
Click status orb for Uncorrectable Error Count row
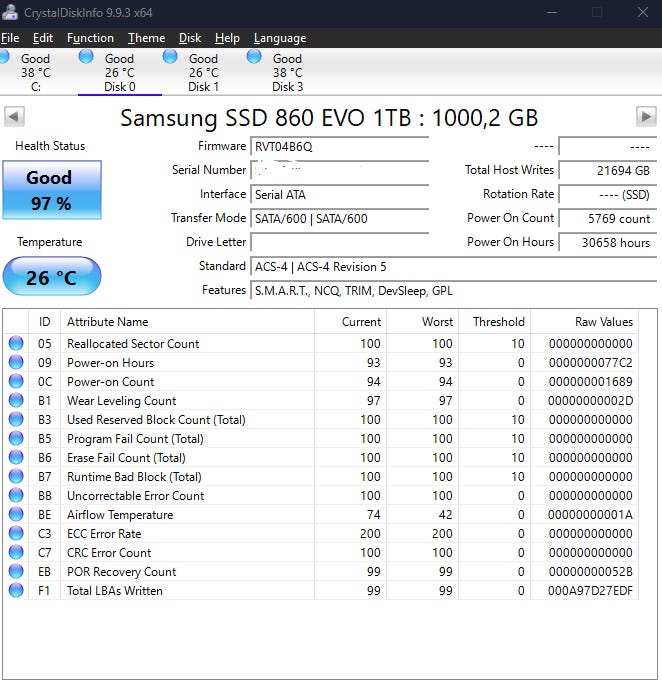pos(16,495)
